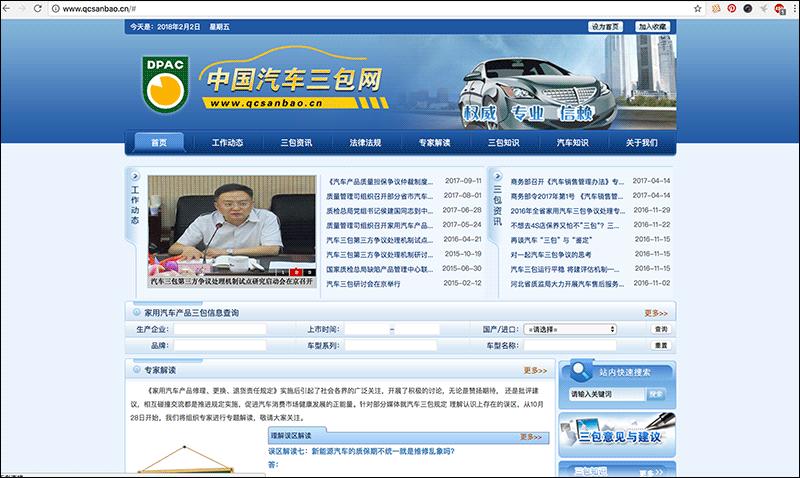Viewport: 800px width, 478px height.
Task: Open the news item dated 2016-04-21
Action: pyautogui.click(x=380, y=239)
